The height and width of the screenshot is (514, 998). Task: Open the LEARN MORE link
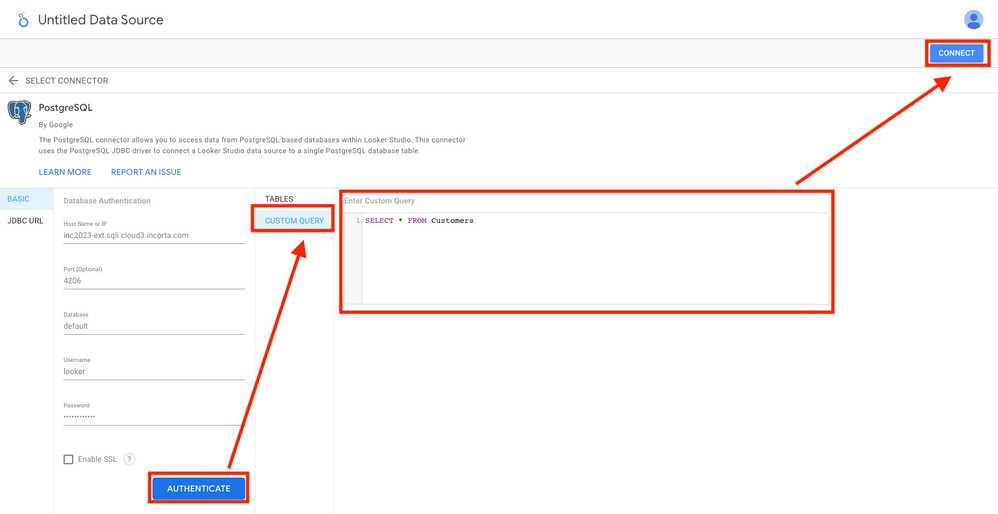(65, 172)
